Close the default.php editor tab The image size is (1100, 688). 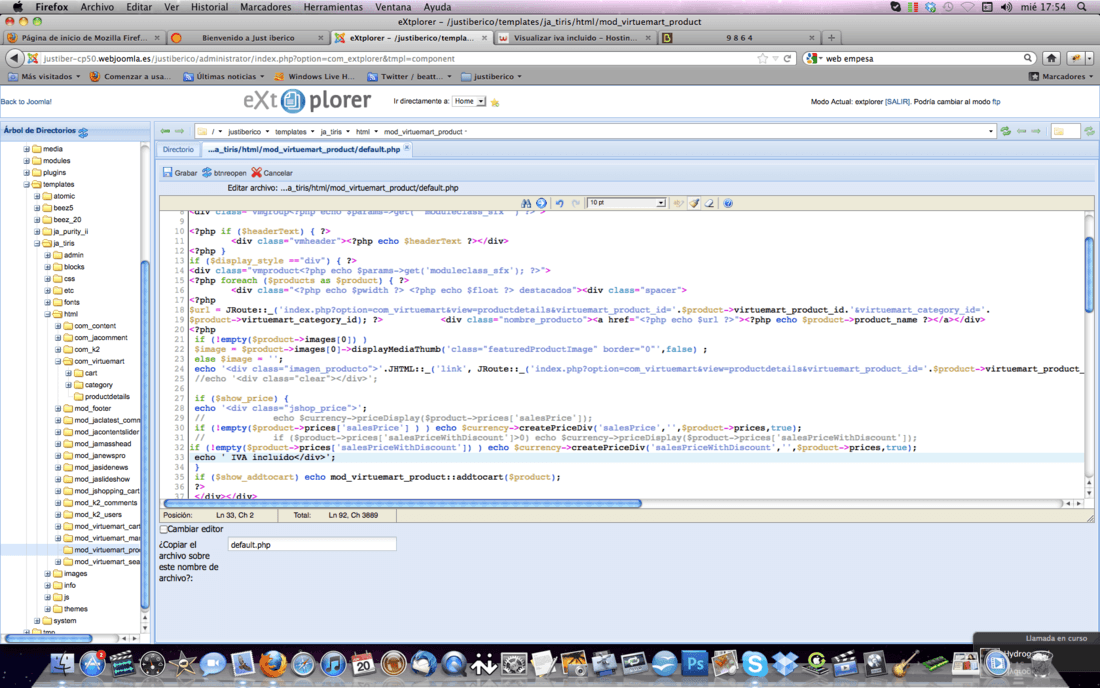407,149
